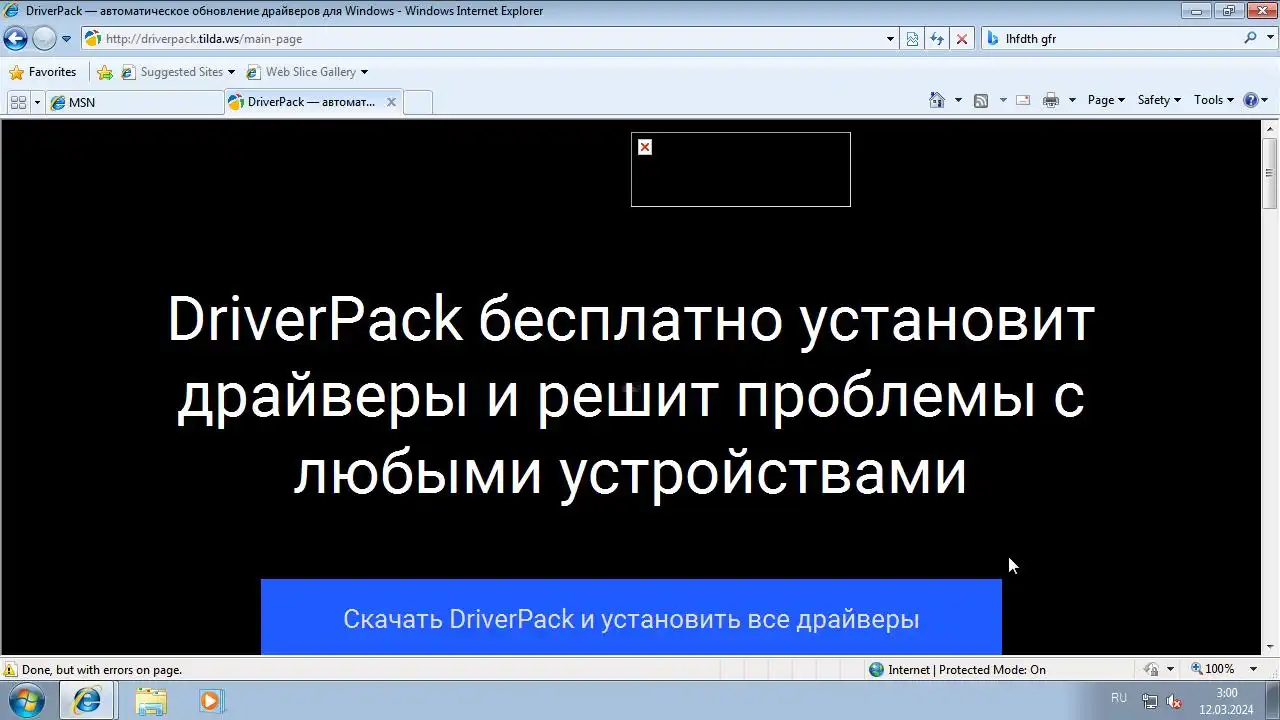The height and width of the screenshot is (720, 1280).
Task: Click the Home icon in command bar
Action: (937, 100)
